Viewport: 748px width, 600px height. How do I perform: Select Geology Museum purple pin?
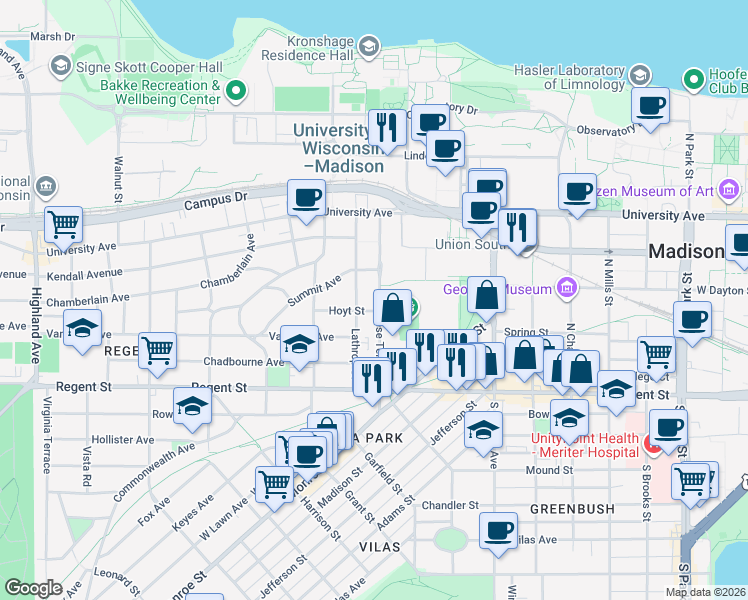[567, 288]
